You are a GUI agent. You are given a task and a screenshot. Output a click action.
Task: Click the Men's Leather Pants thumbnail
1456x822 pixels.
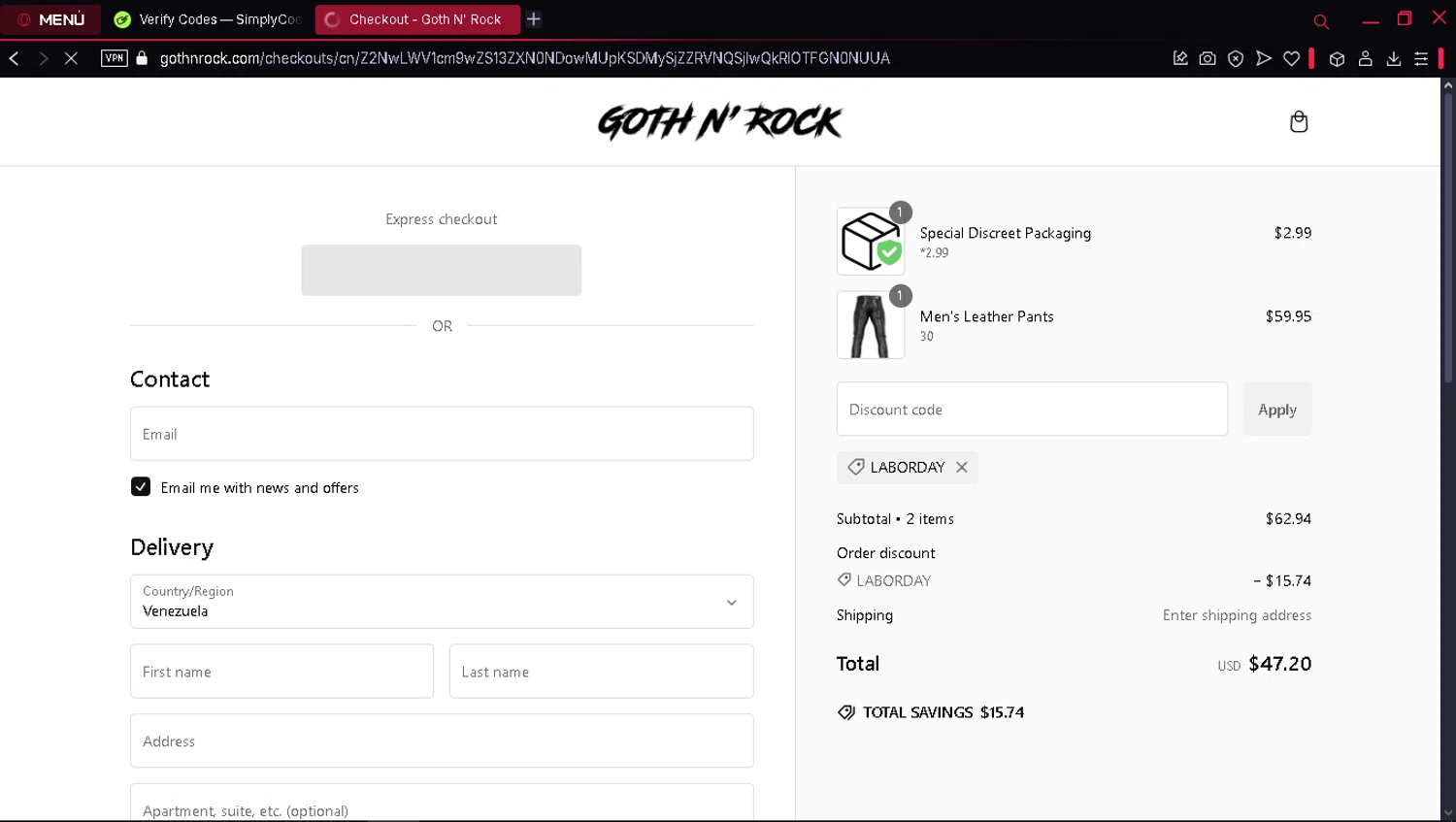(871, 325)
